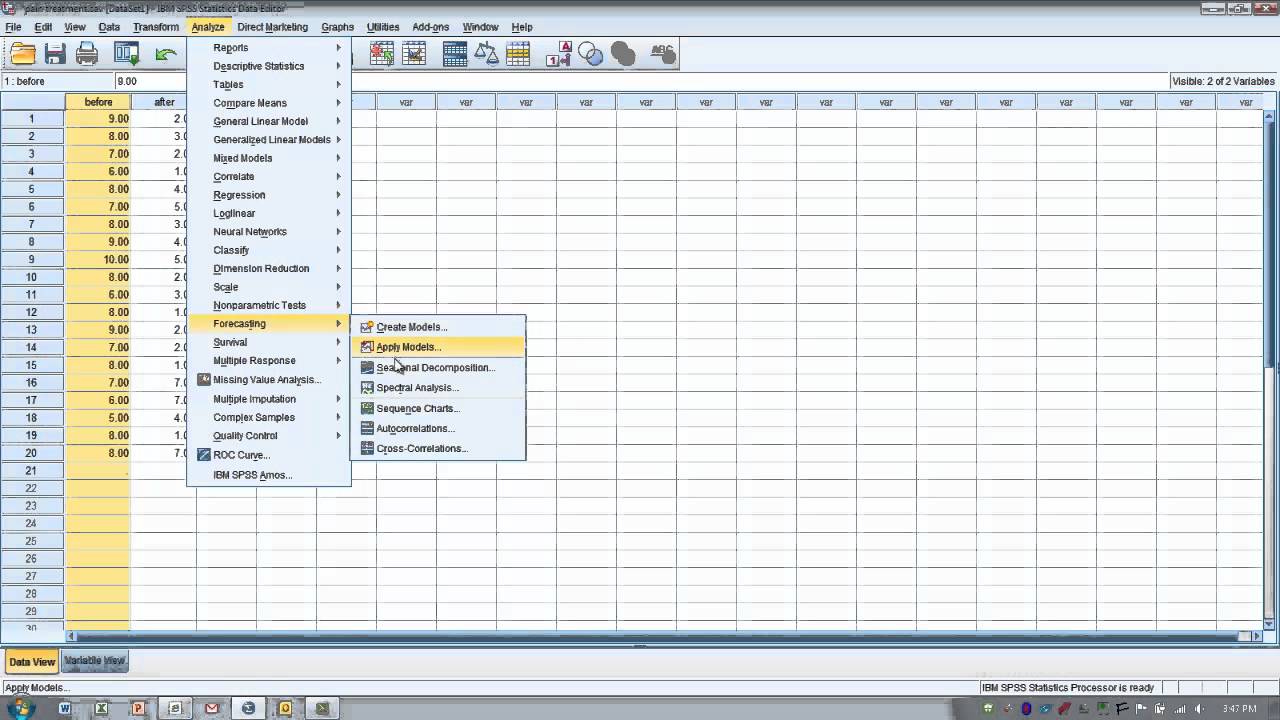Expand Survival submenu

coord(268,342)
